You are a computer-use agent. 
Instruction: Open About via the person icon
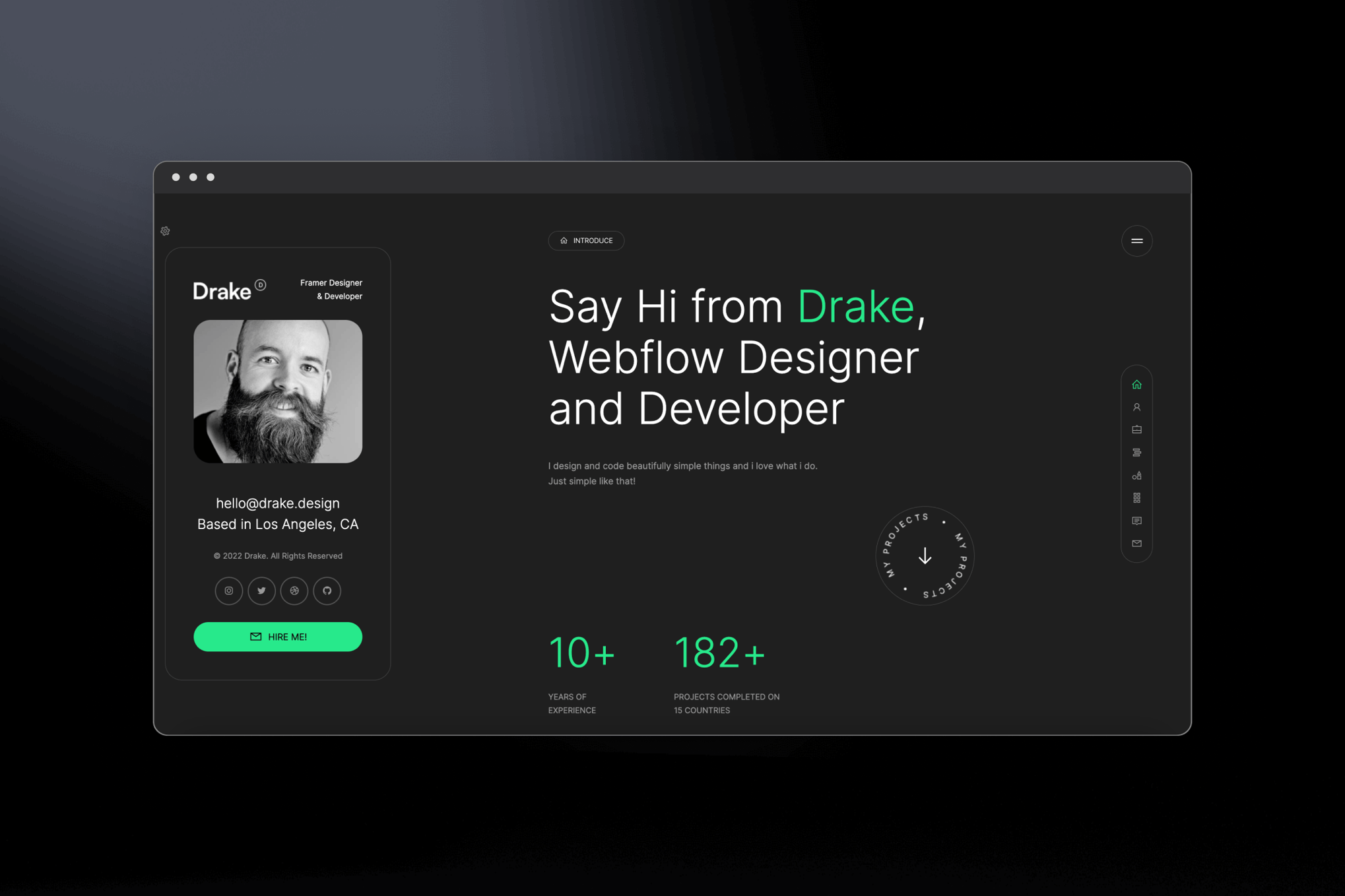tap(1136, 407)
